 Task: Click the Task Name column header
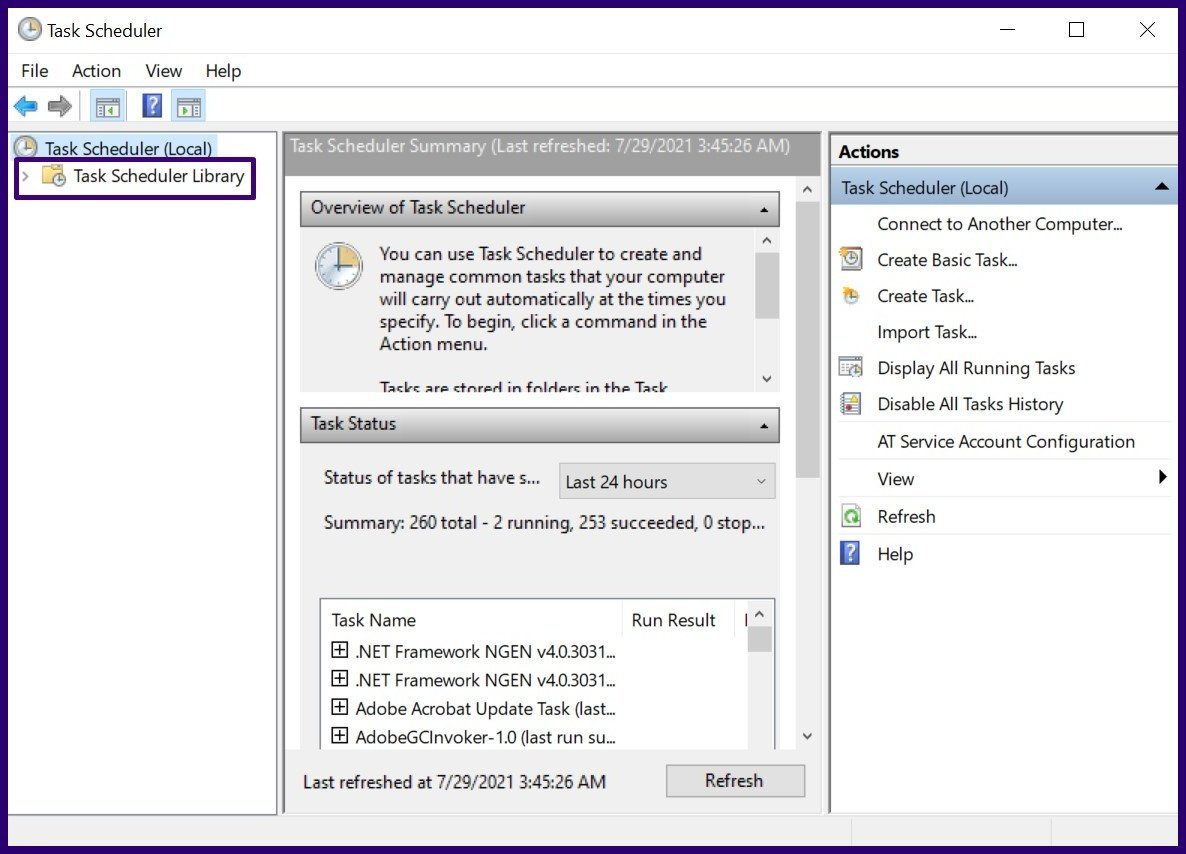point(374,620)
